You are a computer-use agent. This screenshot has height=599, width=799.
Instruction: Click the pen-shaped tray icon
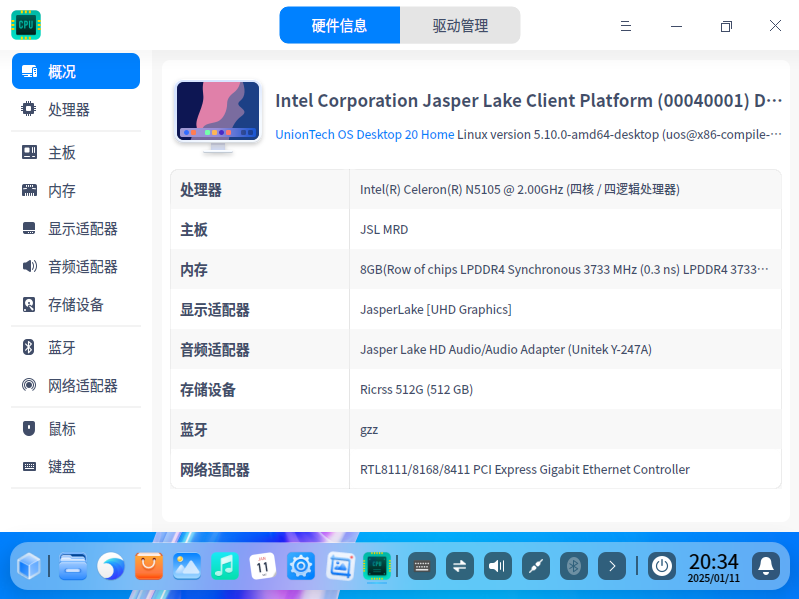click(536, 566)
